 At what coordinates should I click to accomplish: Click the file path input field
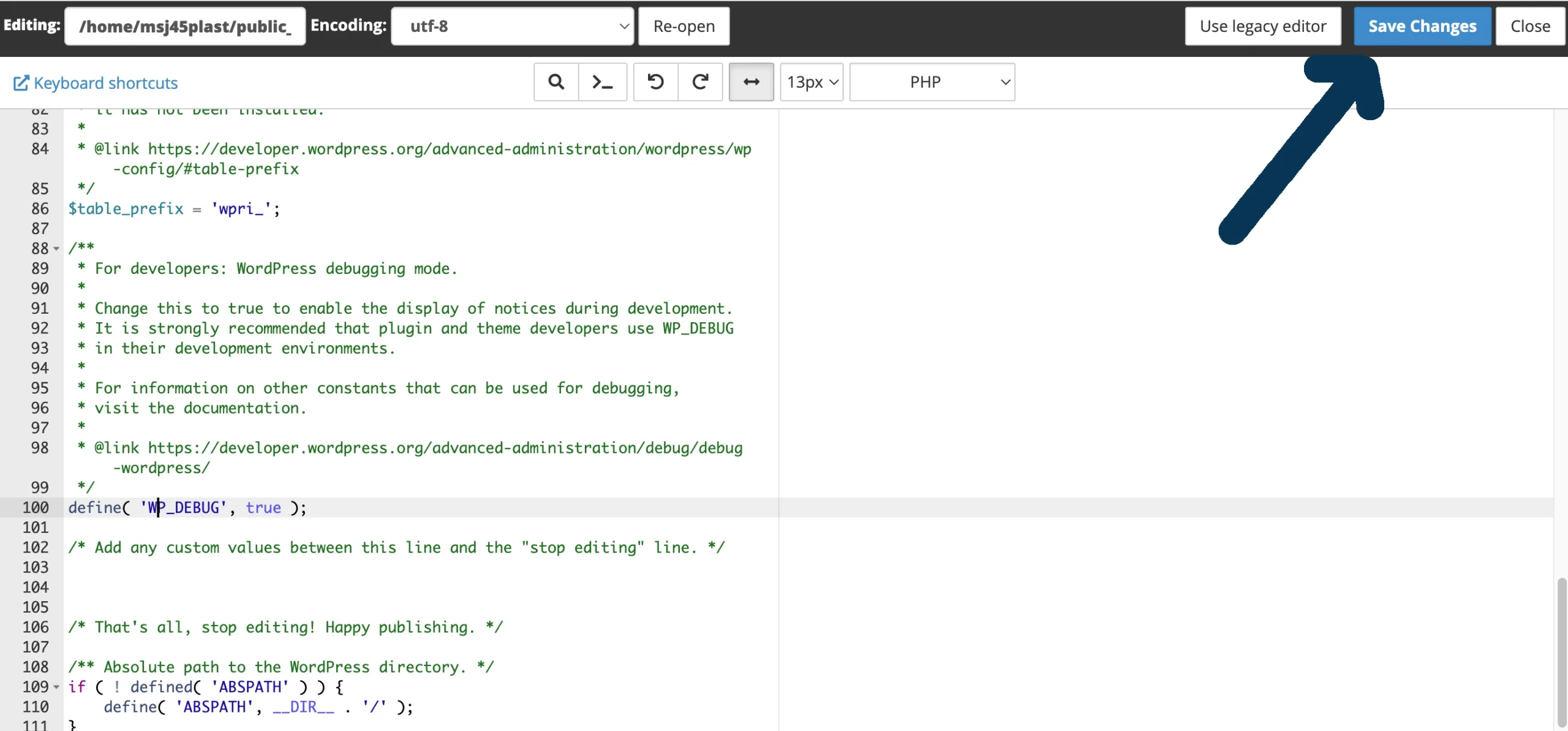(185, 26)
